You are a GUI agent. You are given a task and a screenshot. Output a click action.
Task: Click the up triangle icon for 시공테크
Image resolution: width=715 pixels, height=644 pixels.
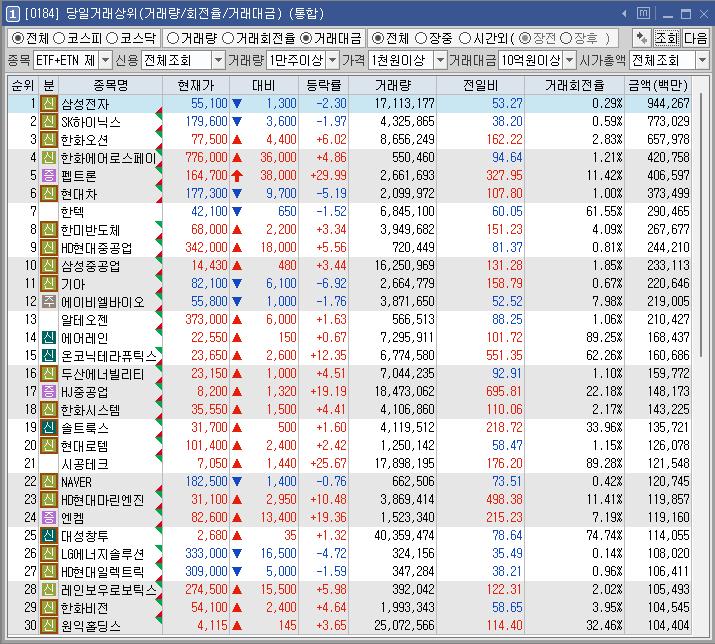237,463
